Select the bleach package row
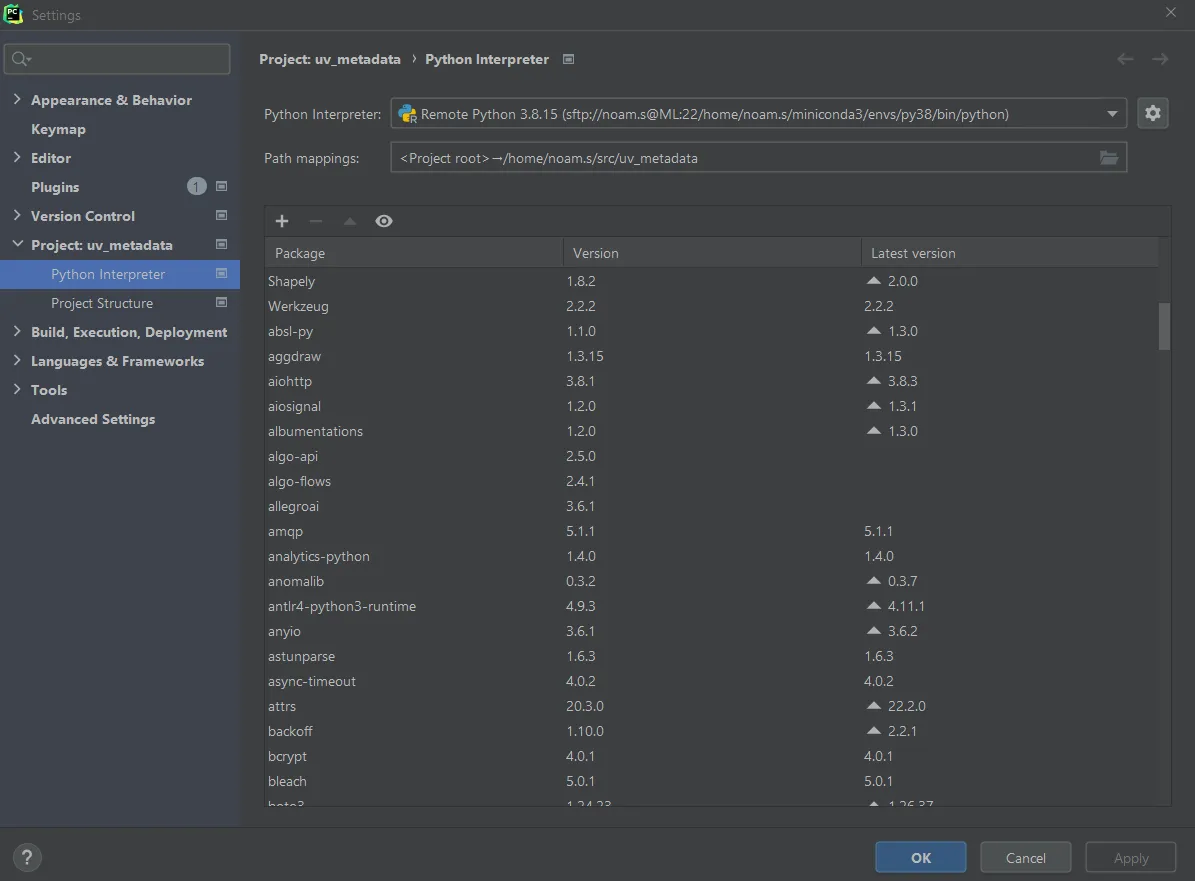Screen dimensions: 1195x881 pos(712,781)
